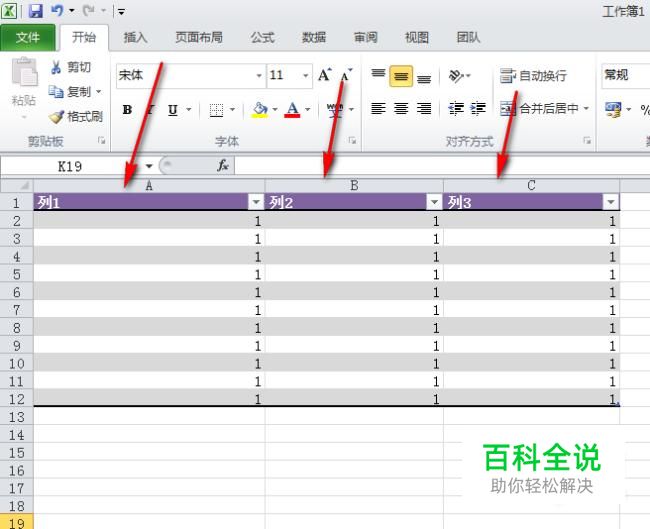Click the Borders icon
The width and height of the screenshot is (650, 529).
pos(216,110)
